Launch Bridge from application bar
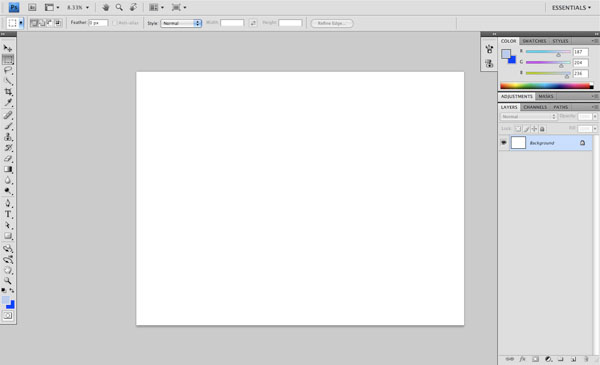This screenshot has width=600, height=365. point(32,7)
